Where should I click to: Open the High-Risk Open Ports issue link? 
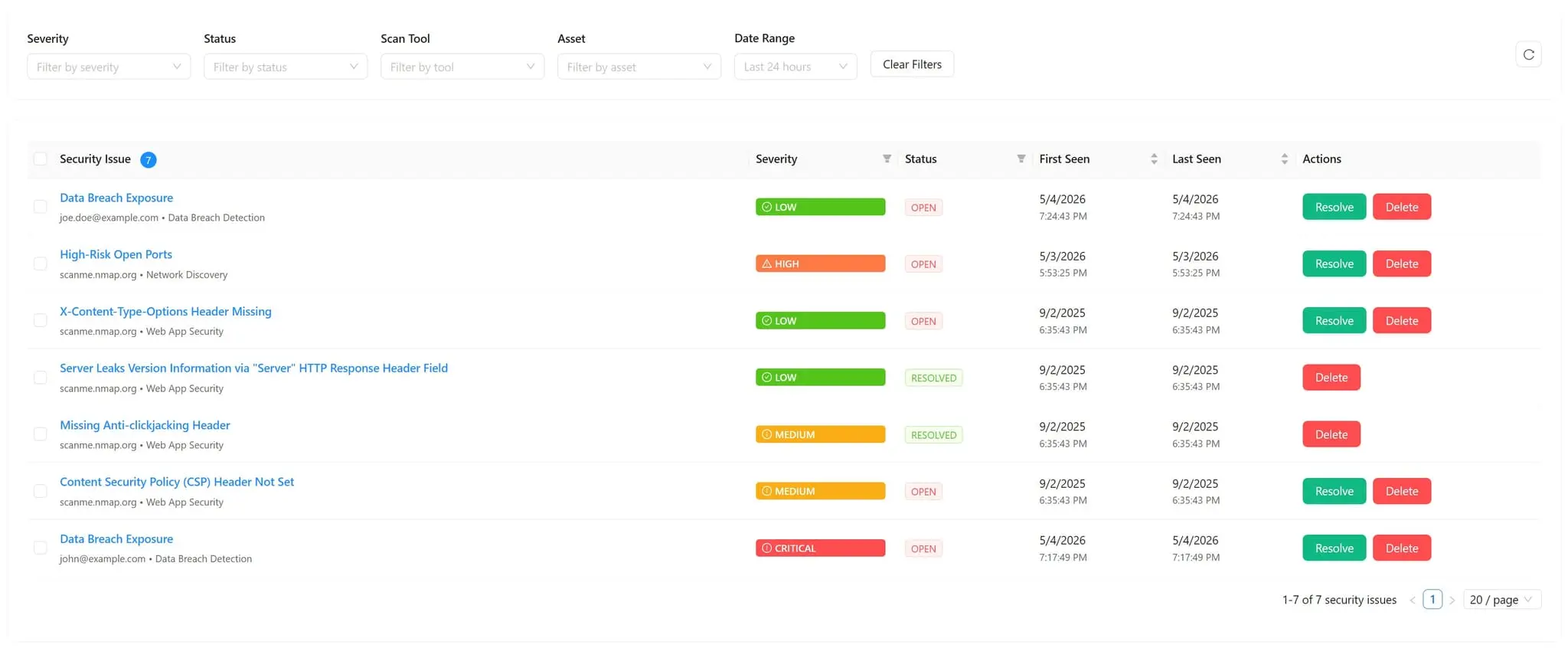coord(116,254)
